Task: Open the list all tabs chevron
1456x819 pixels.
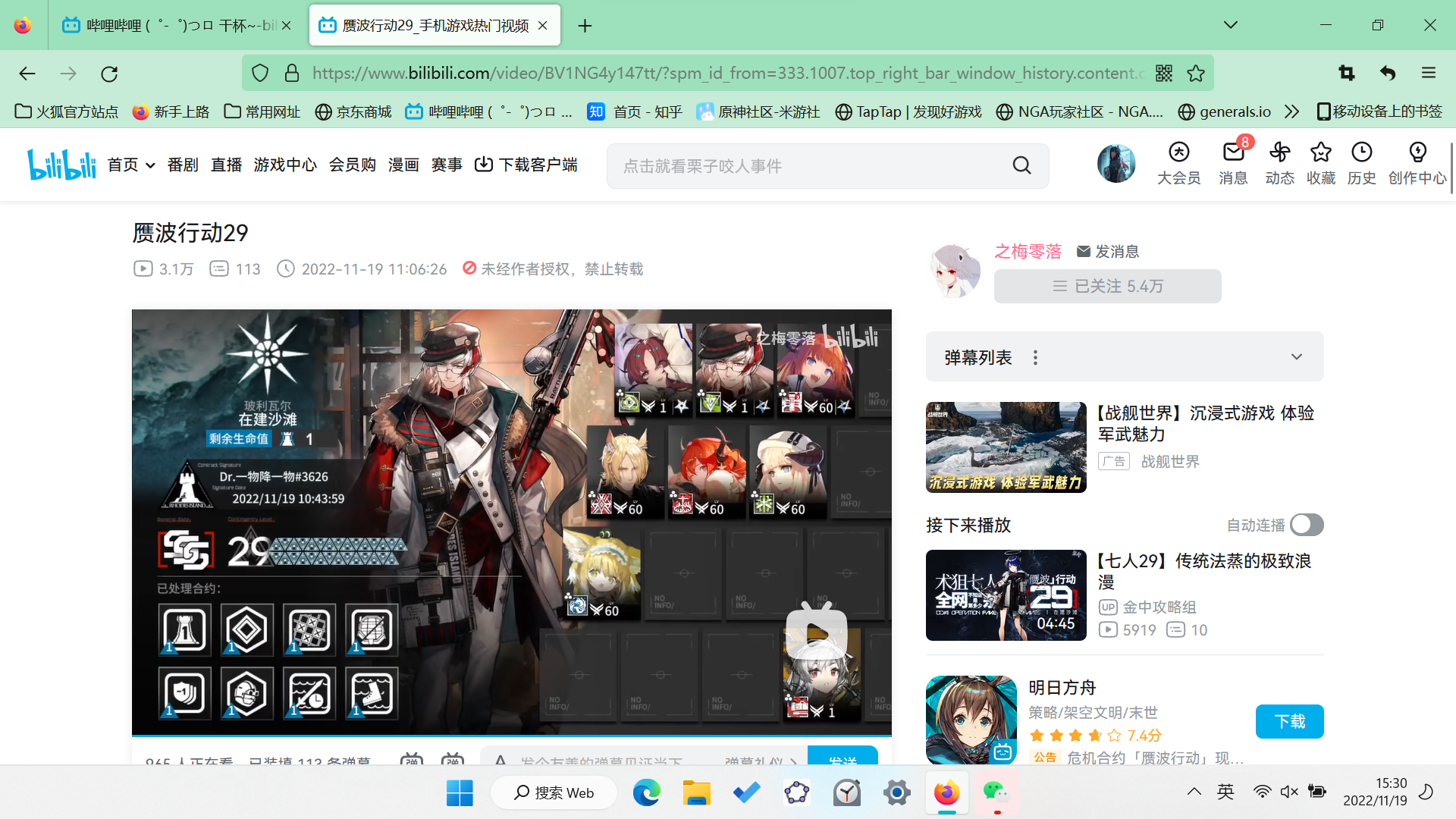Action: [1231, 25]
